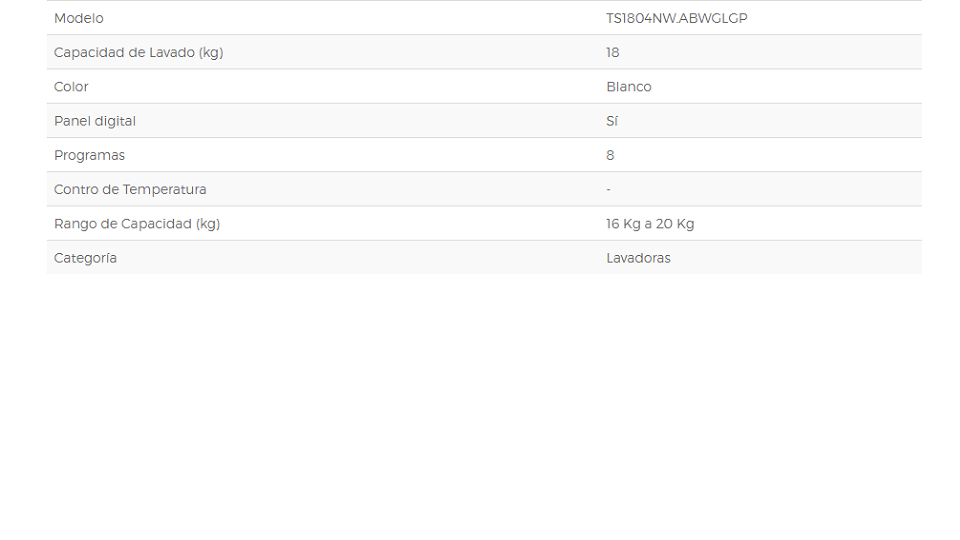
Task: Select the Panel digital label
Action: [95, 121]
